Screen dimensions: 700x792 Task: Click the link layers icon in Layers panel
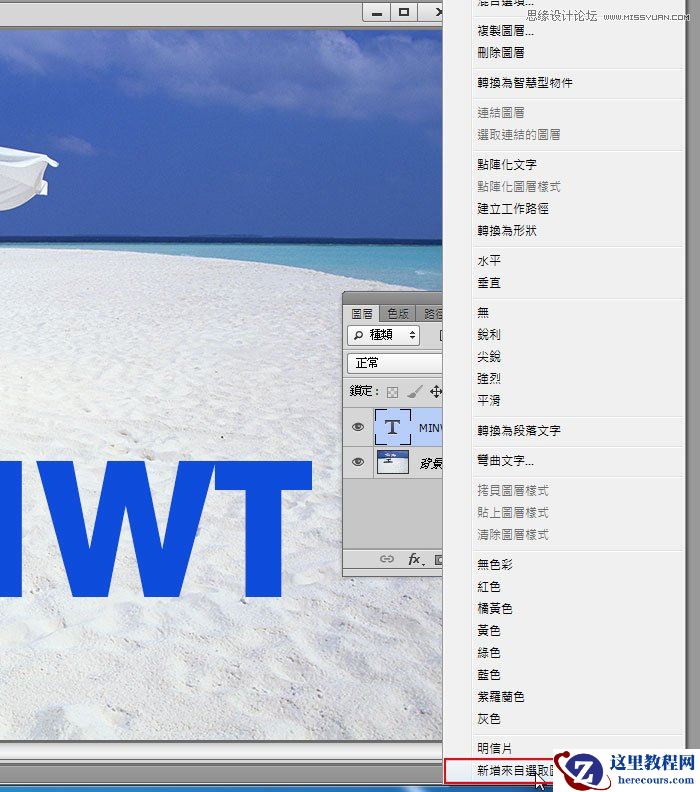pos(387,559)
